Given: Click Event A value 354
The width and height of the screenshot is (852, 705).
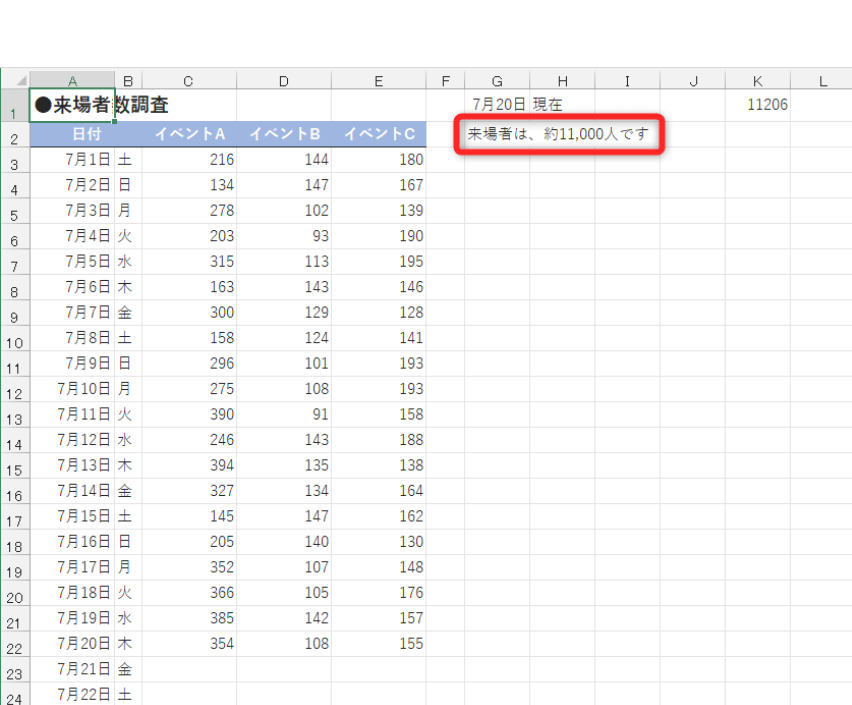Looking at the screenshot, I should tap(189, 644).
